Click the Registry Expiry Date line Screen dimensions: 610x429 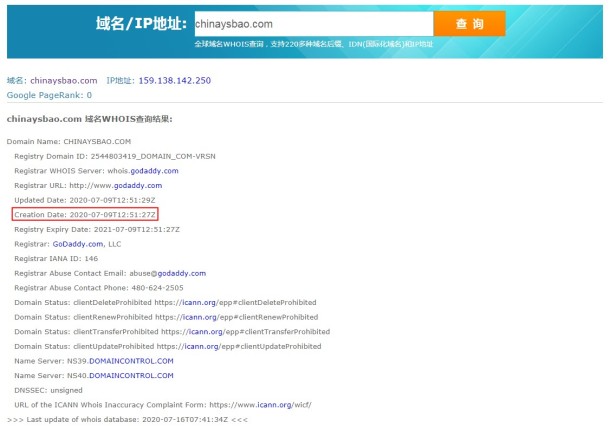coord(97,229)
